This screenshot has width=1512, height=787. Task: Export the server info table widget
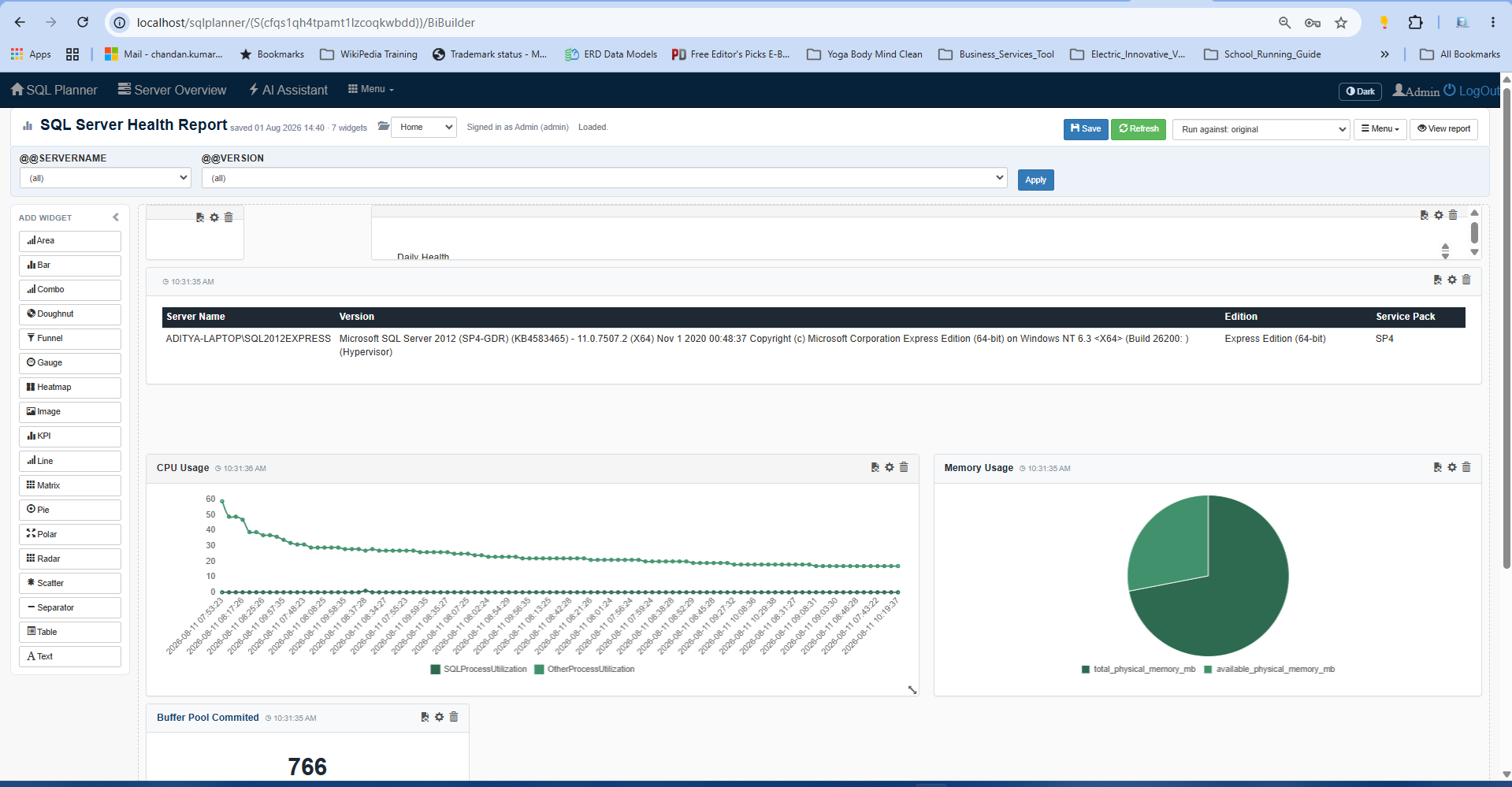tap(1437, 280)
